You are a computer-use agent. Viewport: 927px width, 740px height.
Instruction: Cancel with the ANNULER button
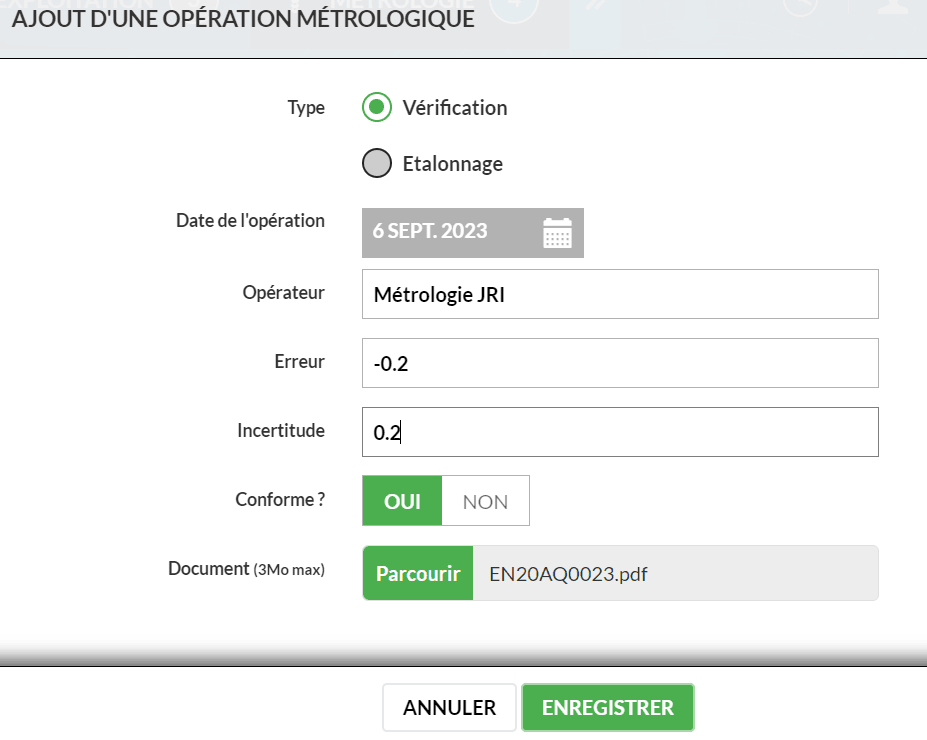click(449, 707)
